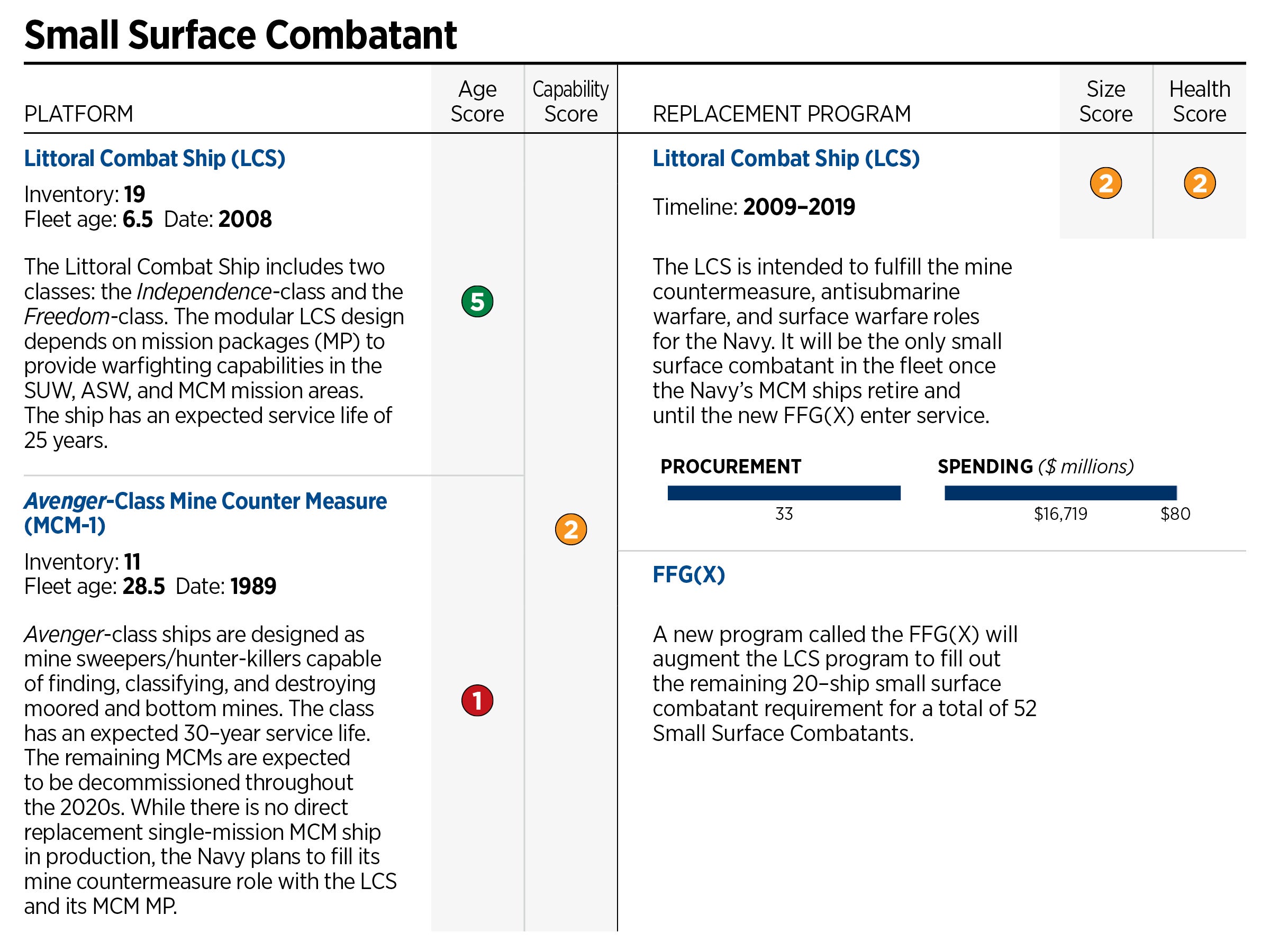Click the Small Surface Combatant title

241,34
